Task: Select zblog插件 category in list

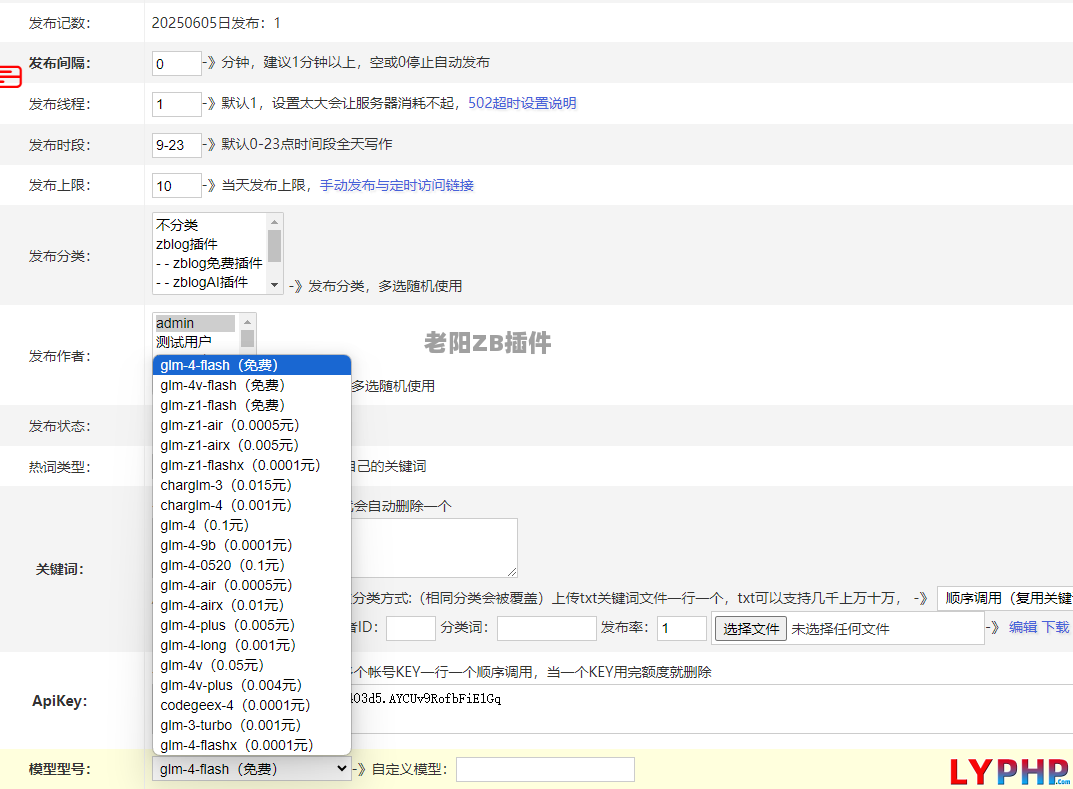Action: click(210, 244)
